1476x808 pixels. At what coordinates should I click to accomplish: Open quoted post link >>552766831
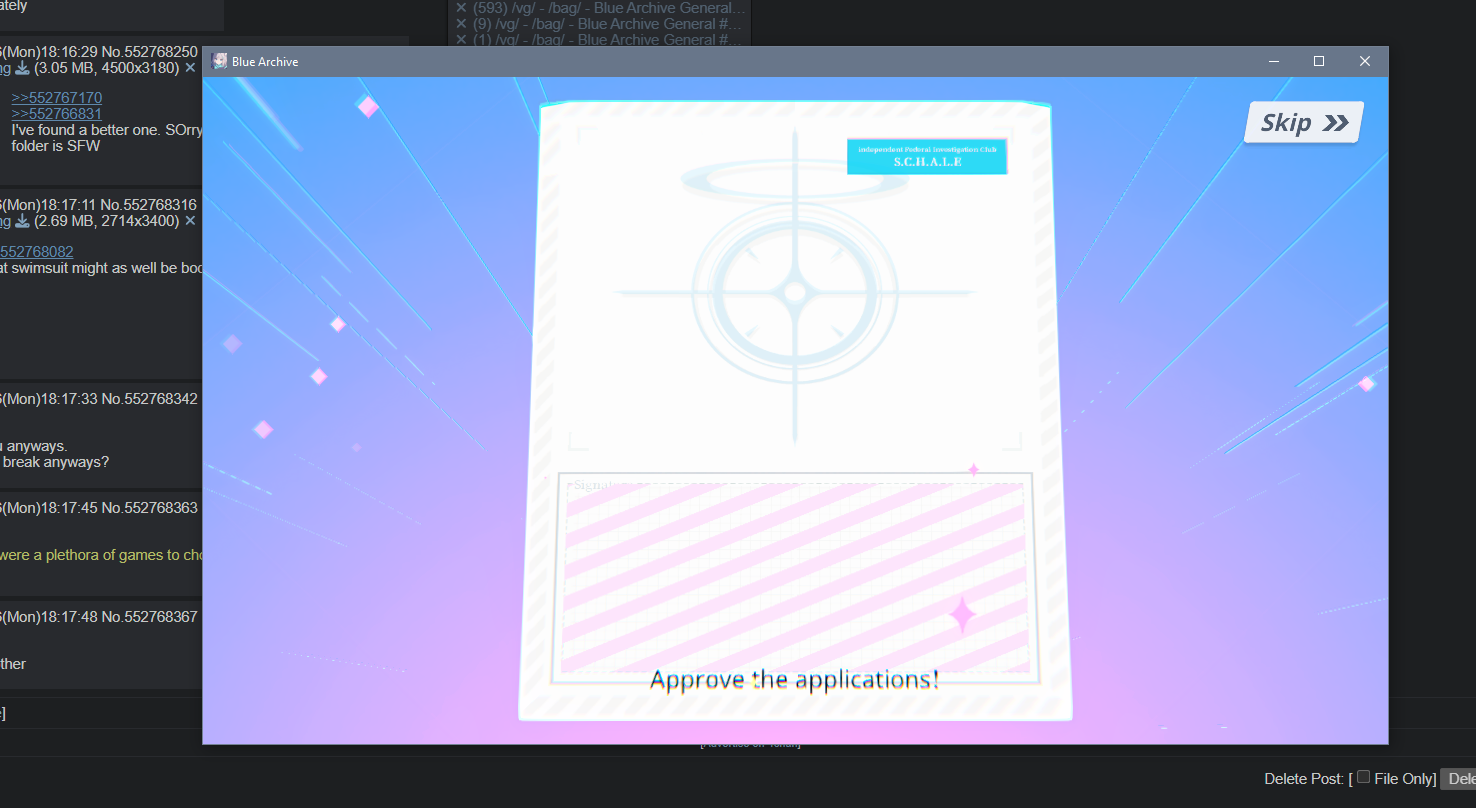[57, 114]
